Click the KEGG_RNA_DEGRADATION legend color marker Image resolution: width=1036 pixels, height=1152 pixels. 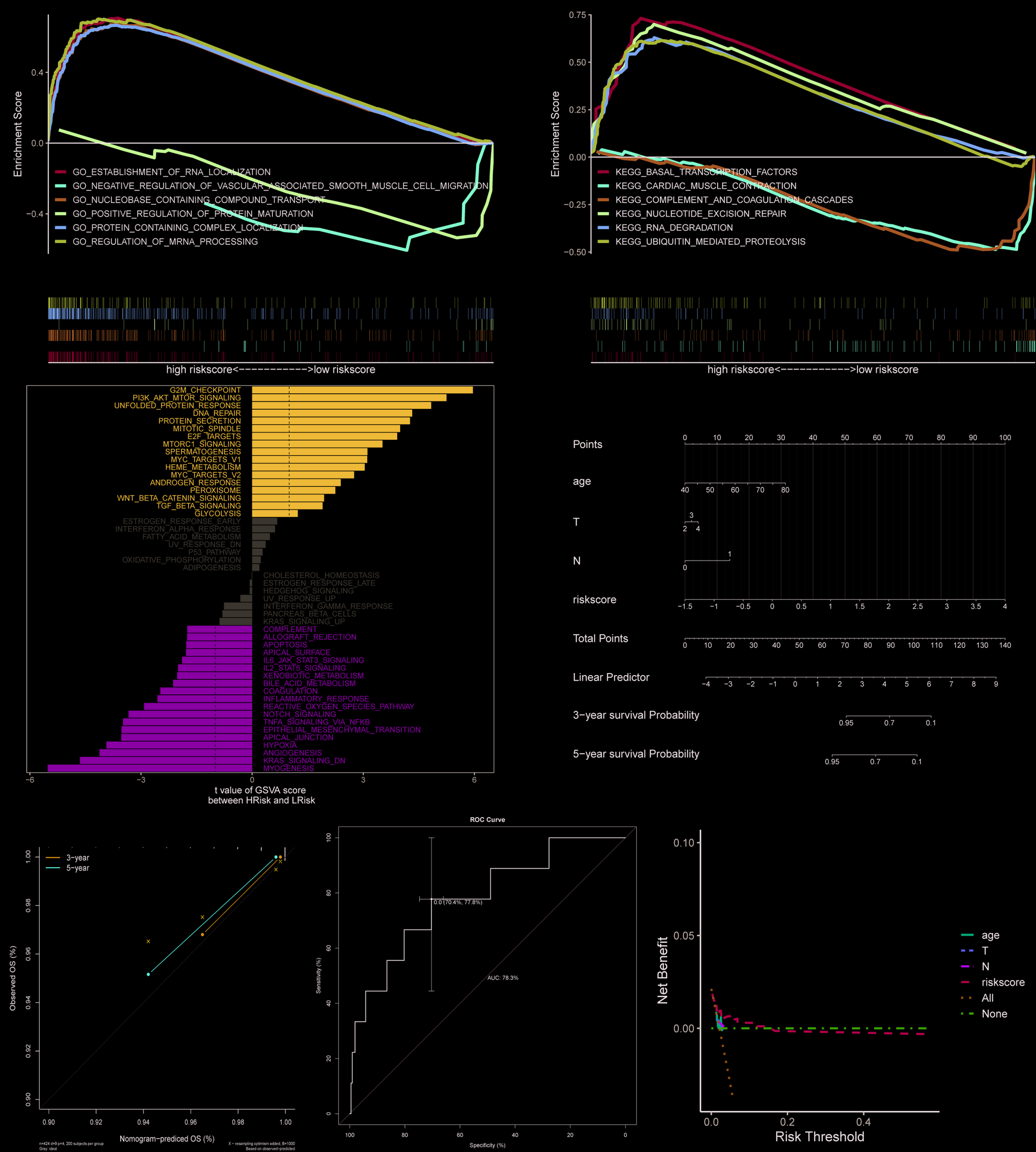pos(603,228)
